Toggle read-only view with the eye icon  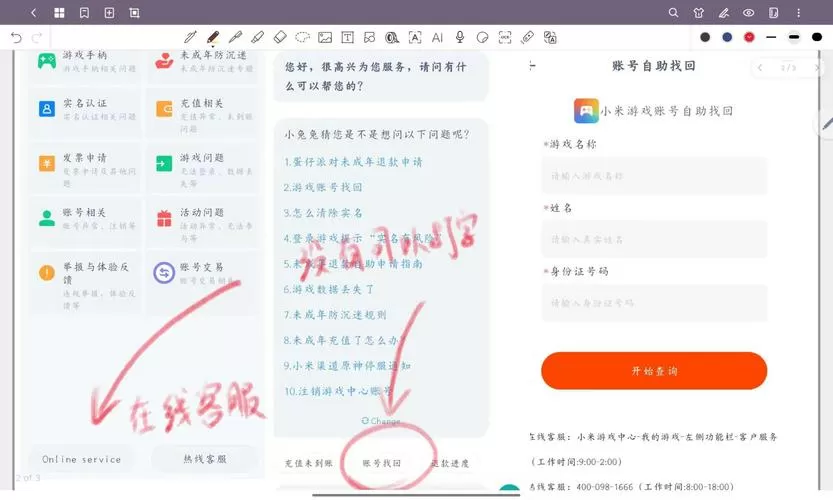click(x=749, y=13)
